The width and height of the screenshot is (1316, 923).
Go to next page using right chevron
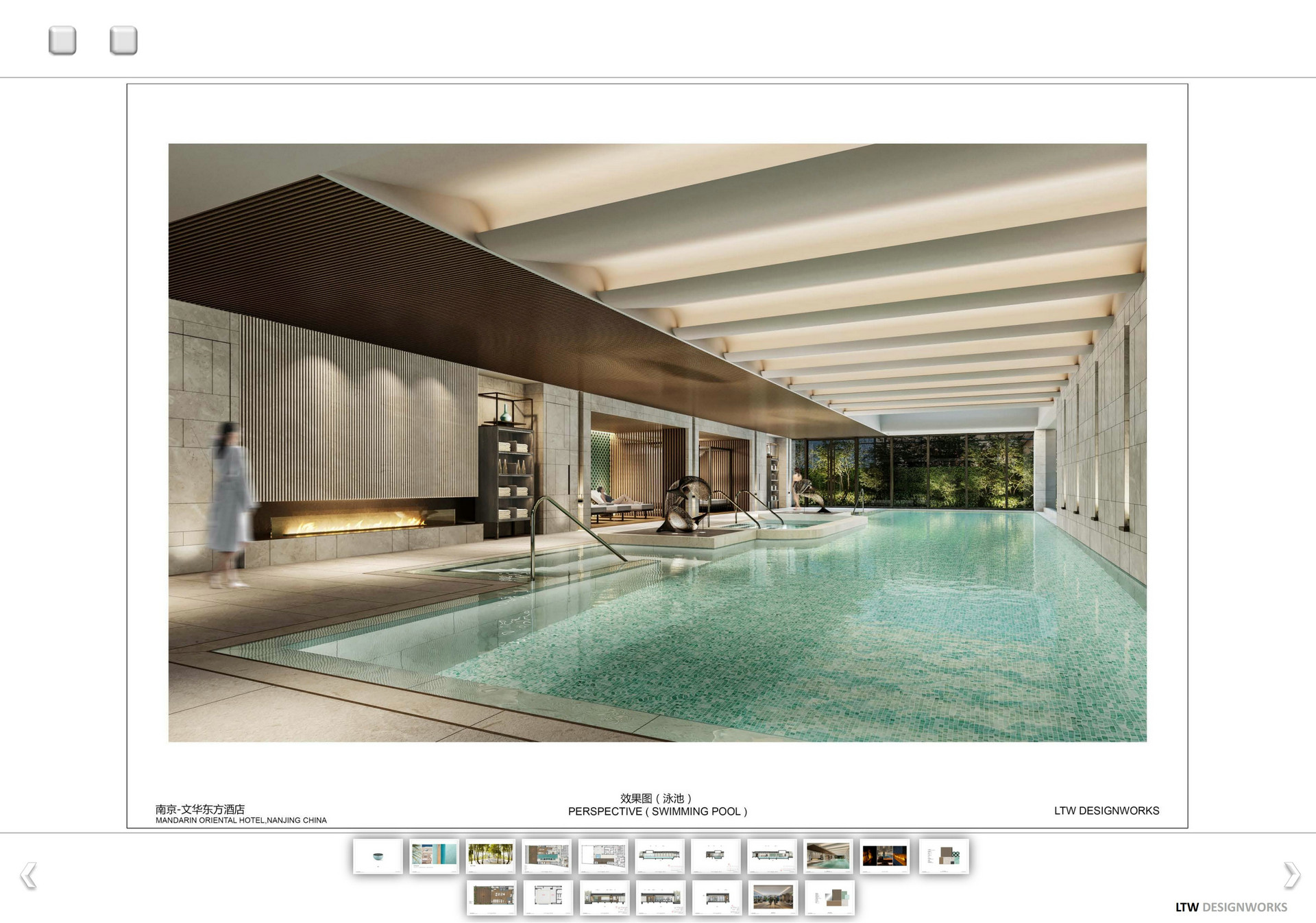point(1291,874)
